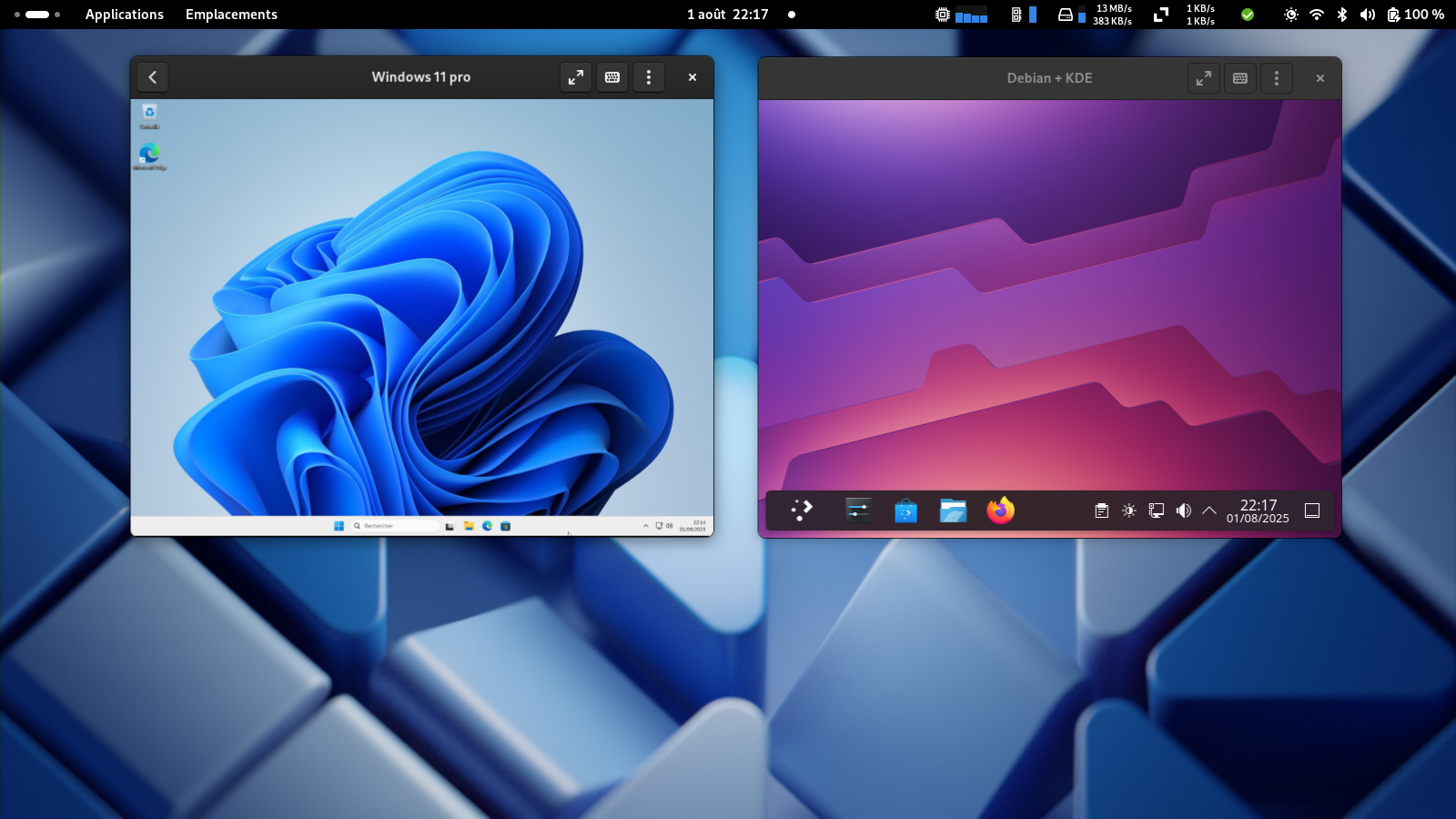
Task: Enter fullscreen in Windows 11 pro window
Action: point(576,77)
